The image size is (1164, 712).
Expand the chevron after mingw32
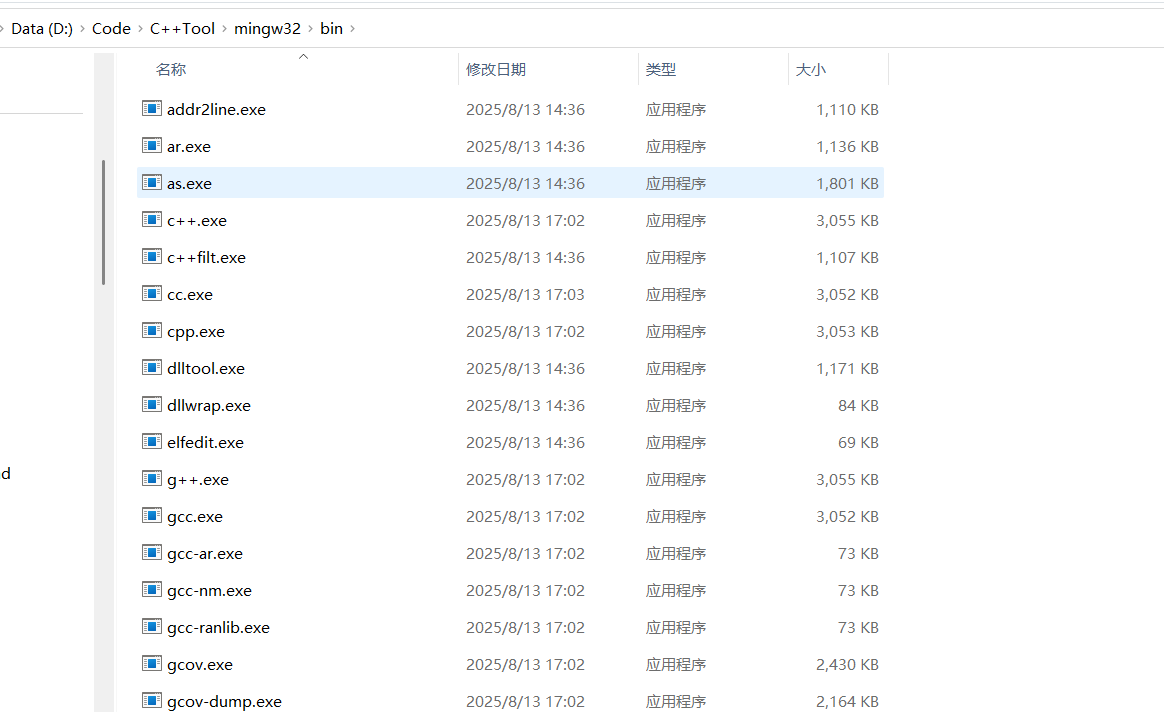pos(310,29)
